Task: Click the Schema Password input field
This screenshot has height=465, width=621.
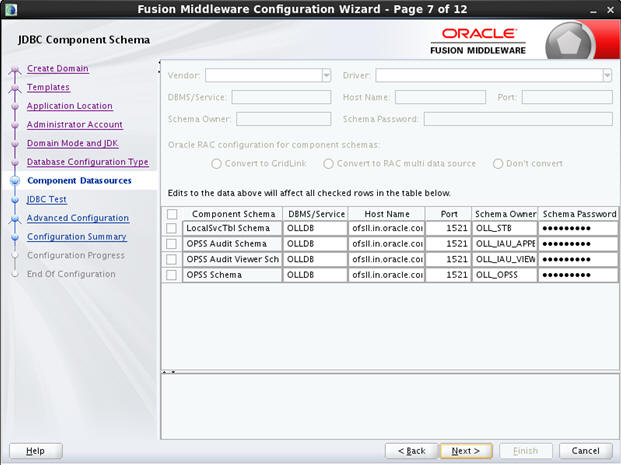Action: (x=518, y=119)
